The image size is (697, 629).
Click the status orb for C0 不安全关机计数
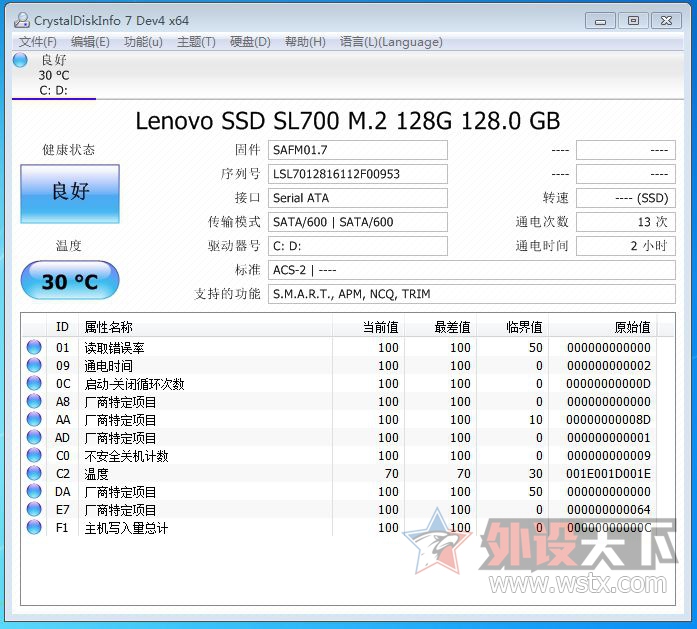(34, 455)
